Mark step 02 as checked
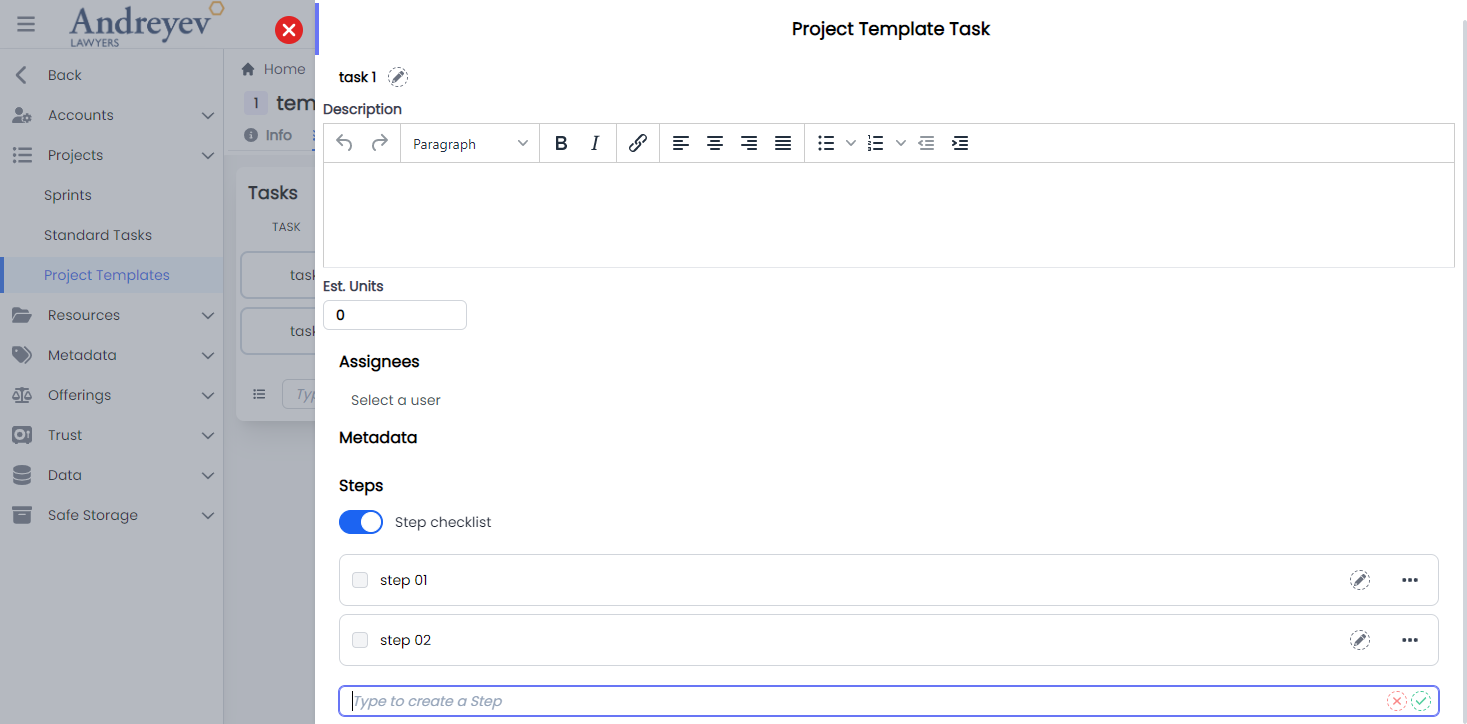 pyautogui.click(x=359, y=639)
